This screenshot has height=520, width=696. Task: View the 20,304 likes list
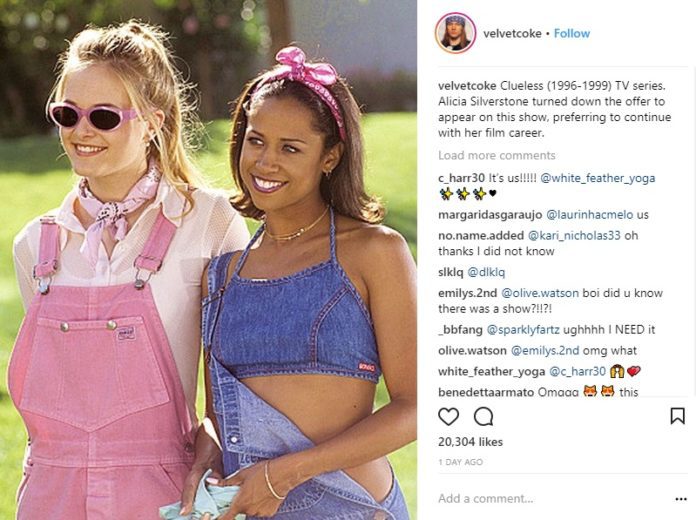tap(471, 442)
